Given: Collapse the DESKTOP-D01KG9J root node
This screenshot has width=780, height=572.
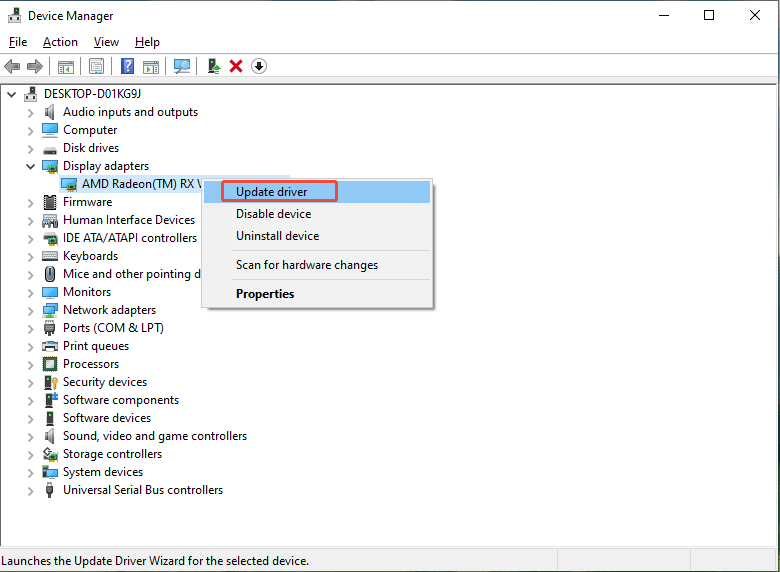Looking at the screenshot, I should (x=12, y=94).
